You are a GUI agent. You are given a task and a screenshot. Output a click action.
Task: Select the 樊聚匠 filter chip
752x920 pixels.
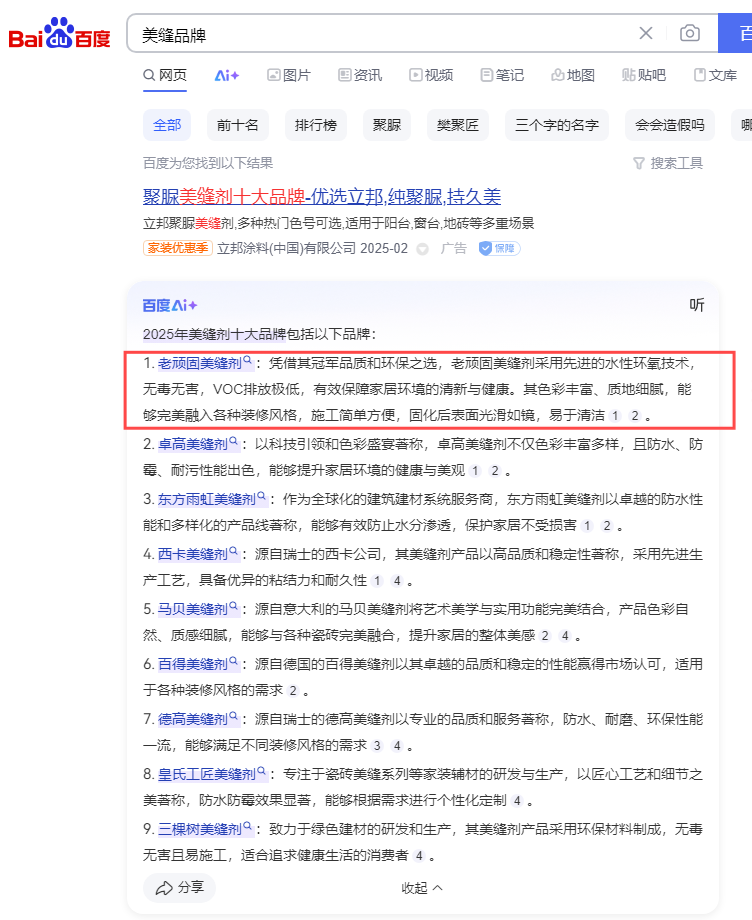[458, 125]
